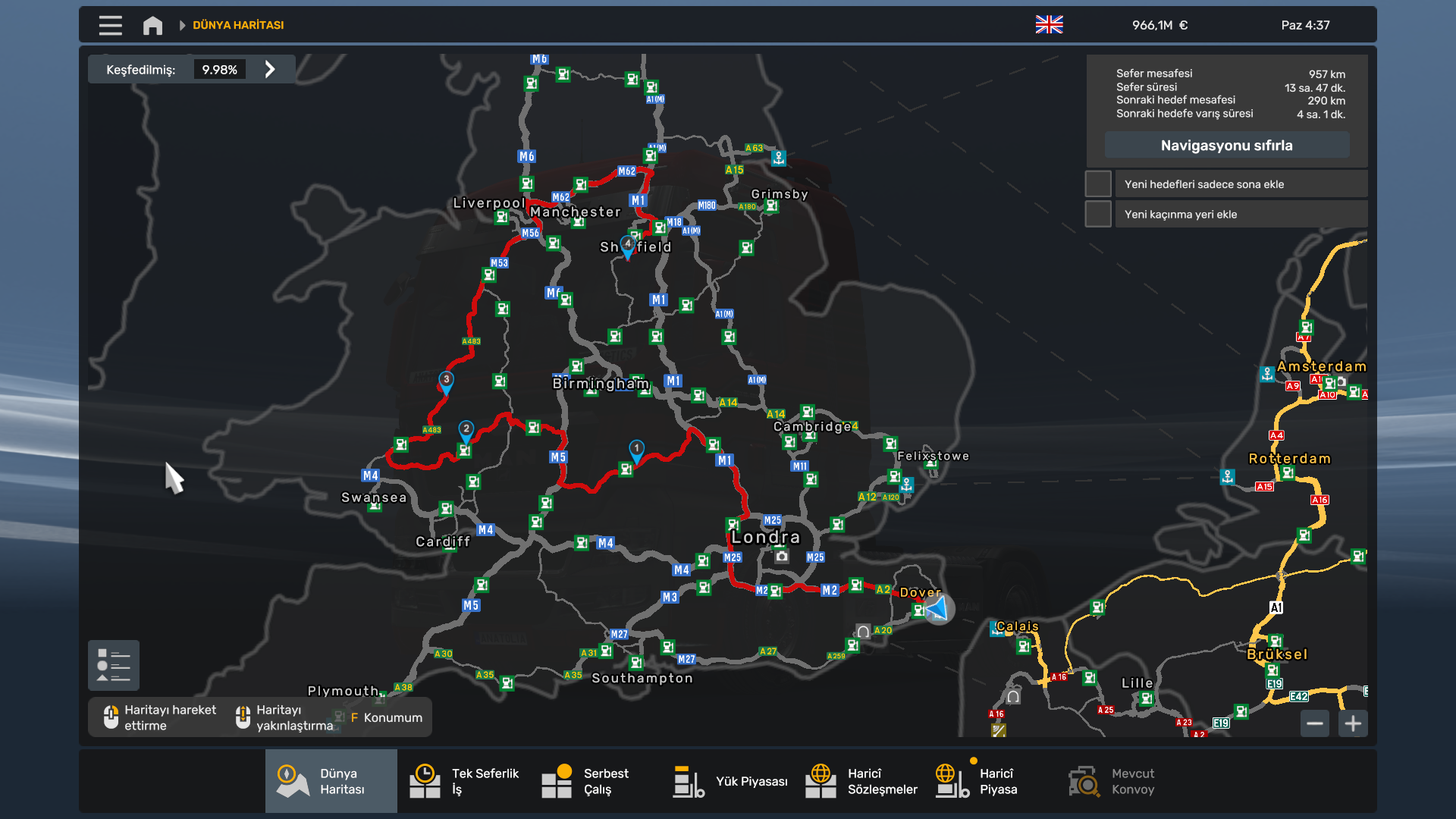This screenshot has width=1456, height=819.
Task: Zoom out map with minus button
Action: [x=1315, y=723]
